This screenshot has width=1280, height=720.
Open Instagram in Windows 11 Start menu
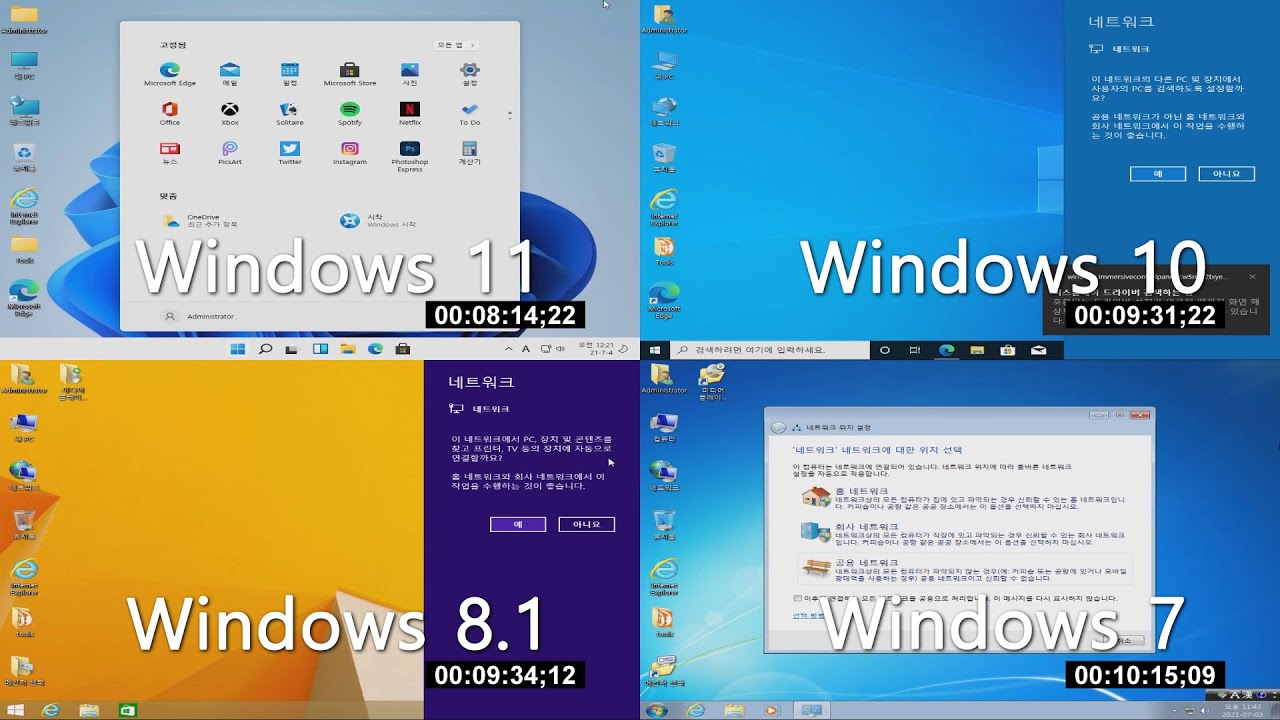click(350, 153)
